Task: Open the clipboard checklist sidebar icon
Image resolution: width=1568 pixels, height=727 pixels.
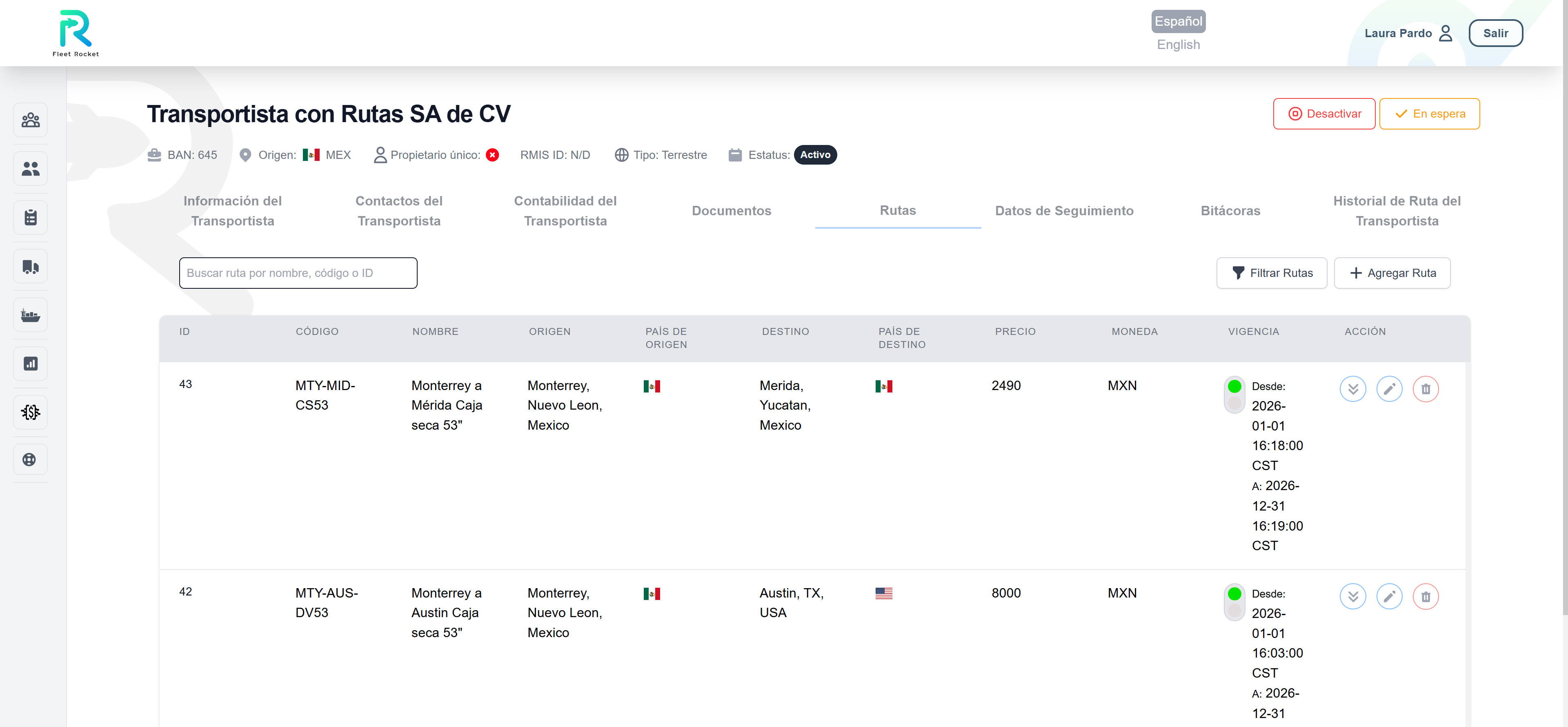Action: [x=31, y=217]
